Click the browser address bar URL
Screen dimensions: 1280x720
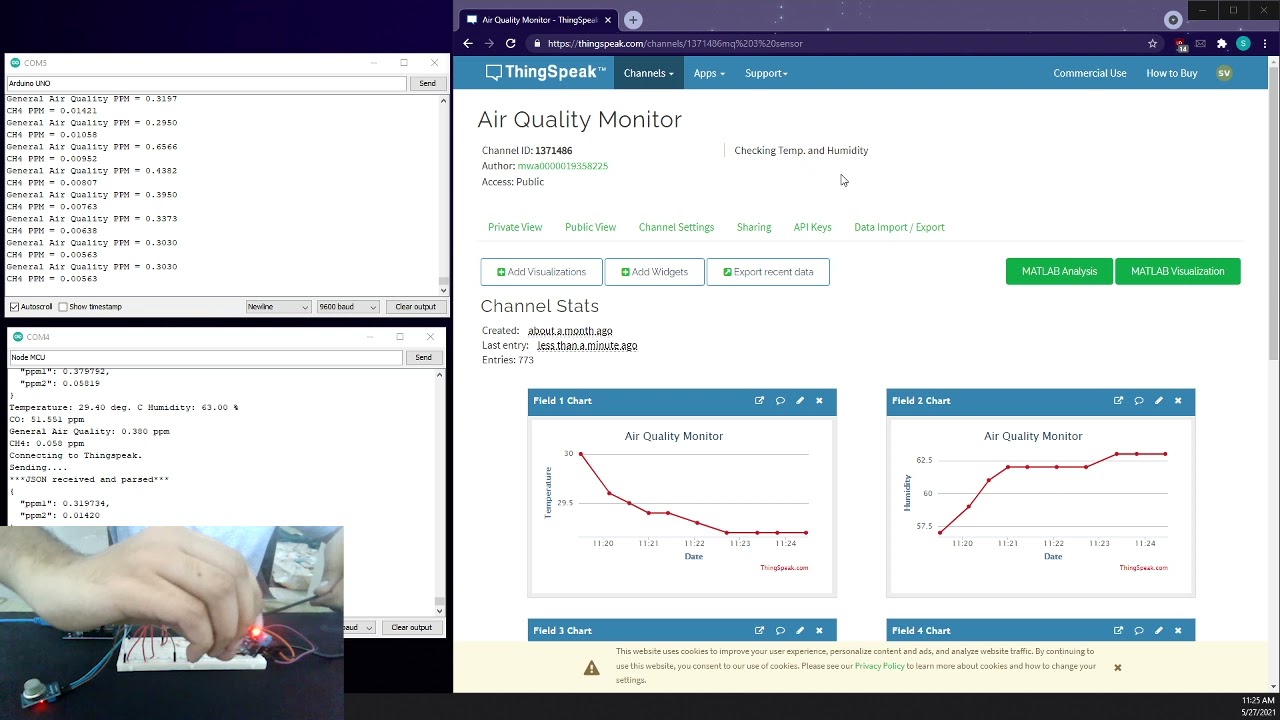(675, 44)
